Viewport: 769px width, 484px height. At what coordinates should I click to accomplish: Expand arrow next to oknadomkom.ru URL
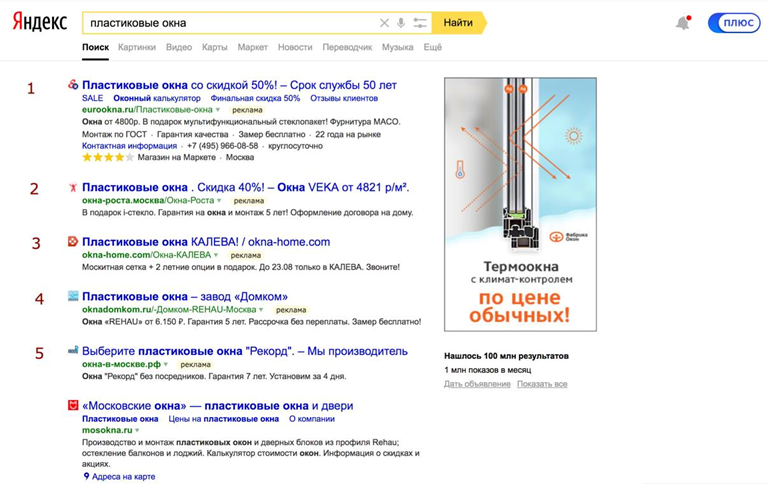click(x=261, y=309)
